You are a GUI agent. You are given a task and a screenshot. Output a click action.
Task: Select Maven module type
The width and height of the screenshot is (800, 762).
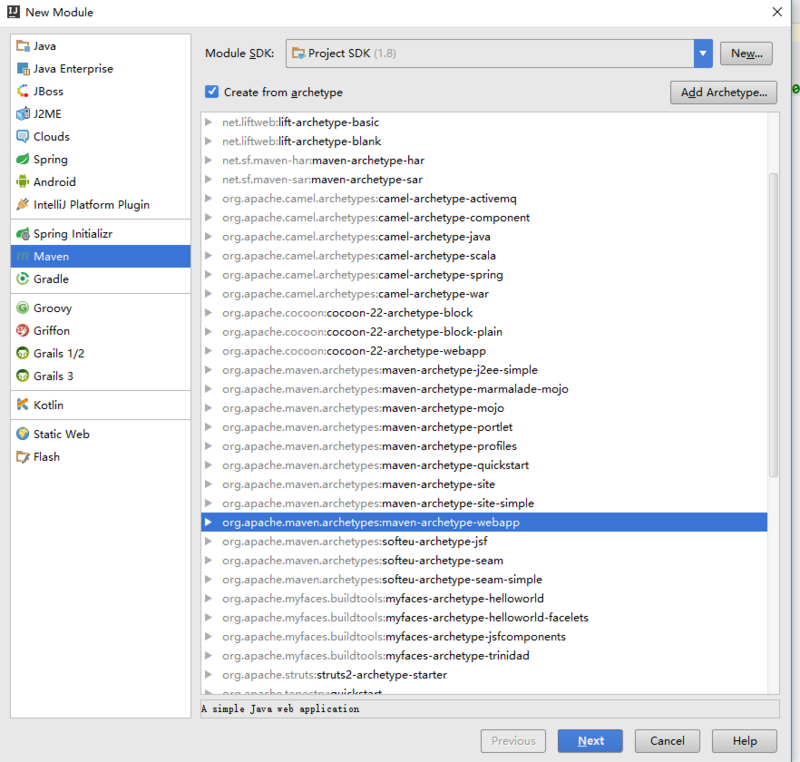point(101,257)
